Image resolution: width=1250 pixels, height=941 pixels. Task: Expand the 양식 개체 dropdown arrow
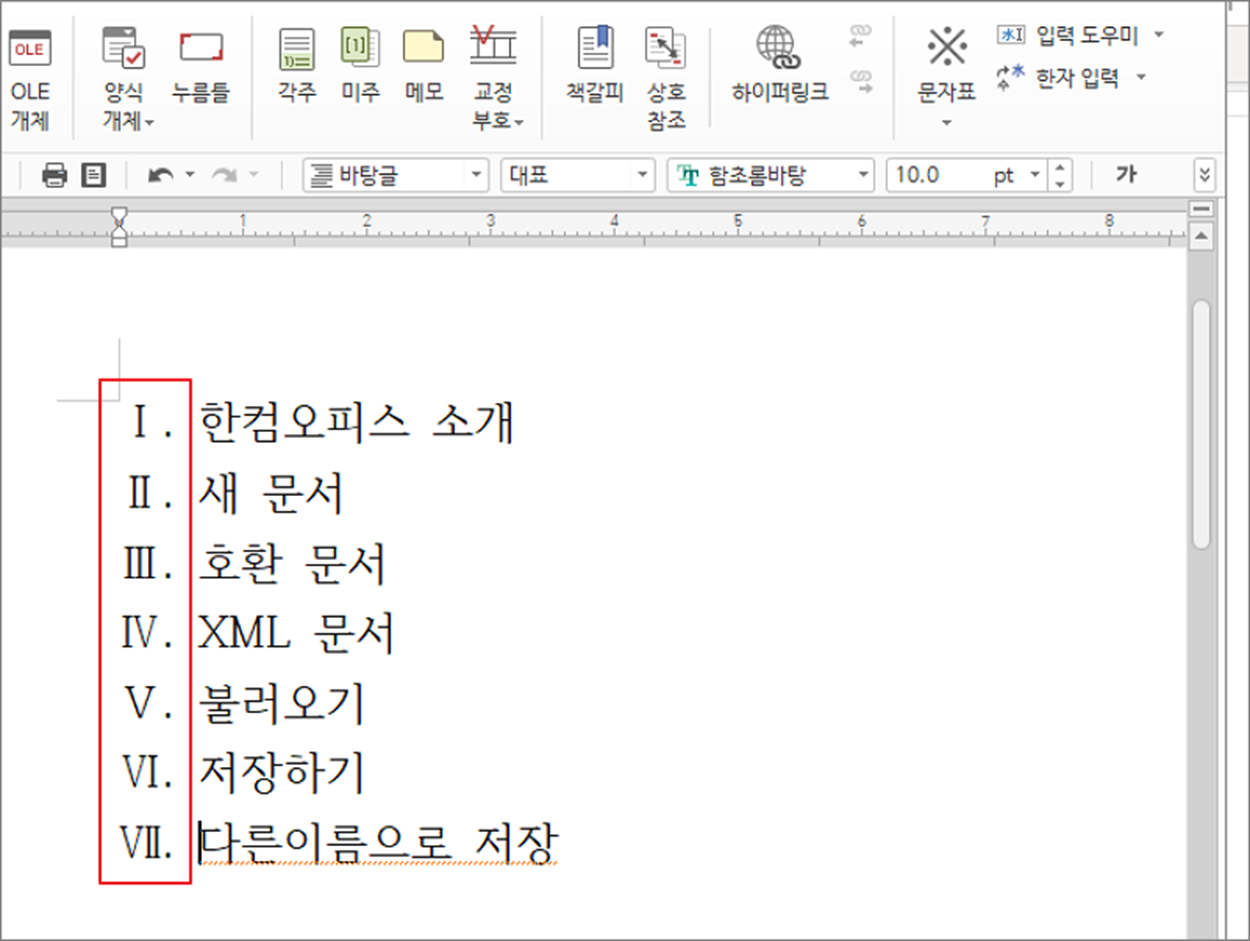(x=148, y=123)
